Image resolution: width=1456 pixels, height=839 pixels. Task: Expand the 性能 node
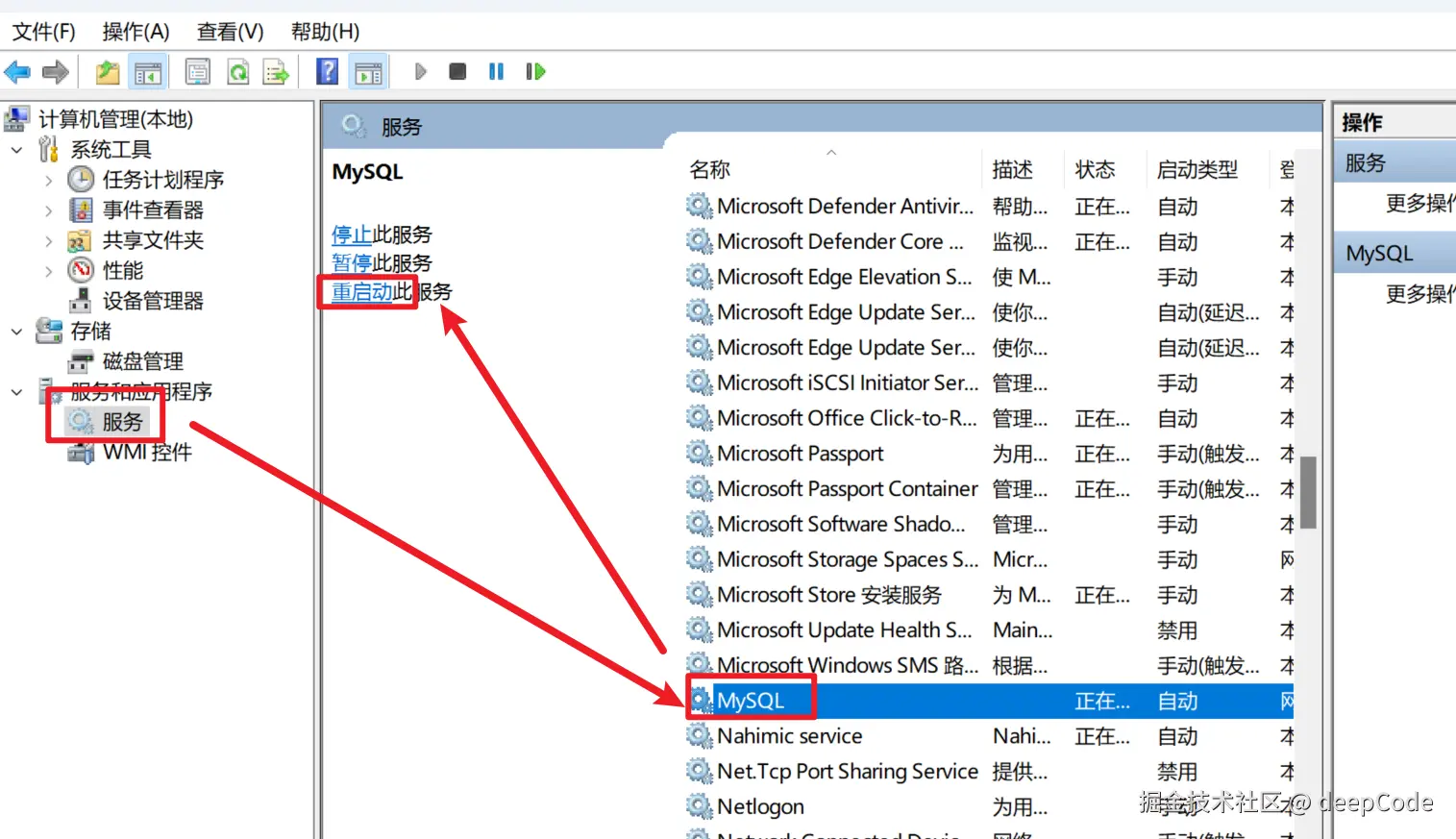coord(49,271)
